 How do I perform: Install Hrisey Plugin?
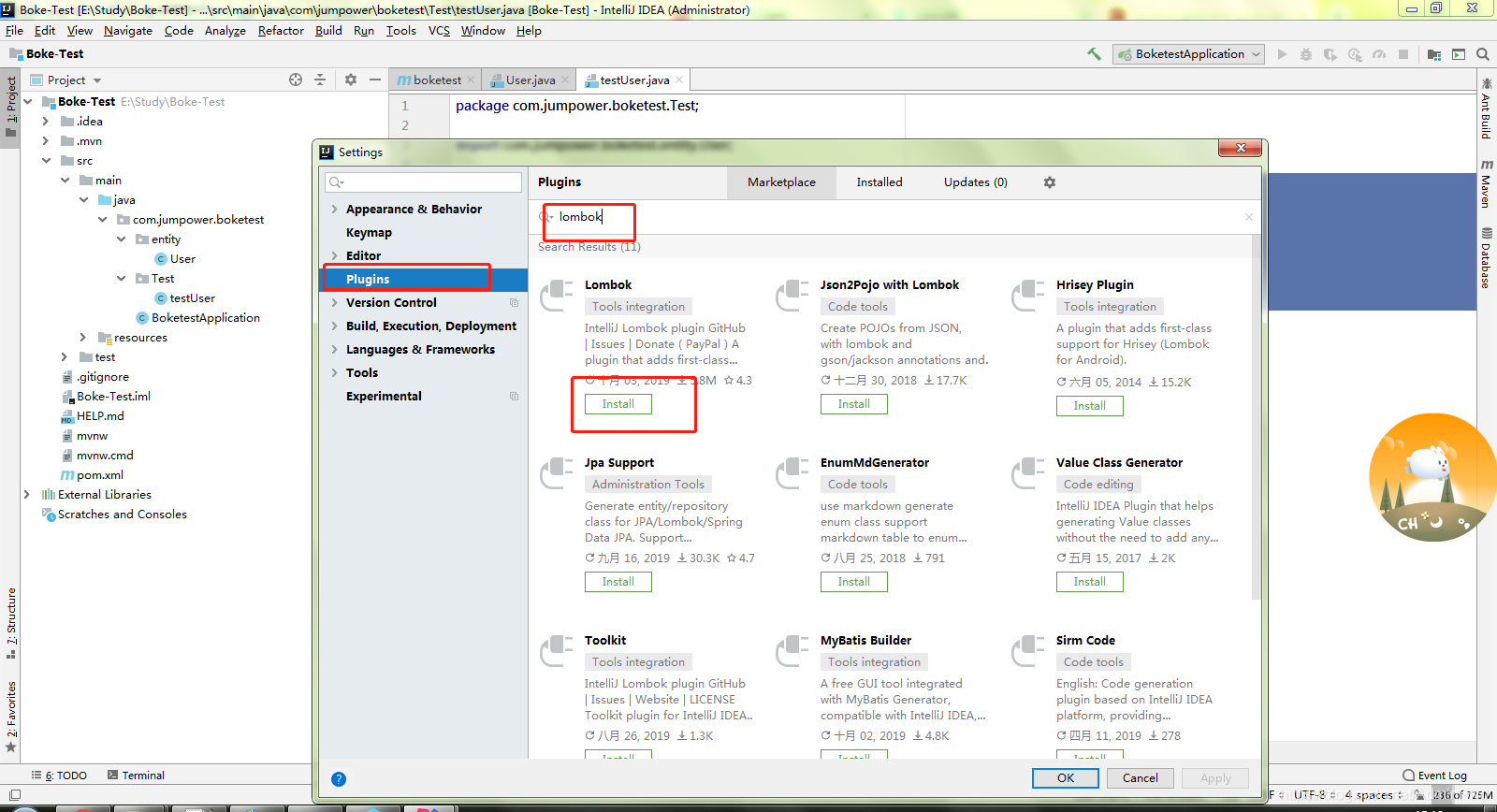click(x=1090, y=406)
